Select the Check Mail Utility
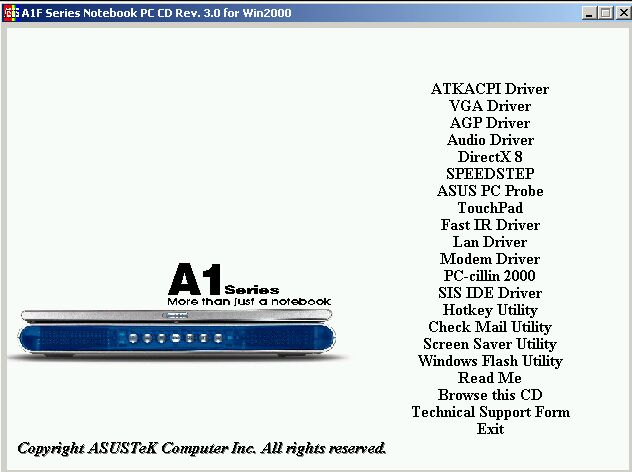Viewport: 632px width, 472px height. click(490, 327)
